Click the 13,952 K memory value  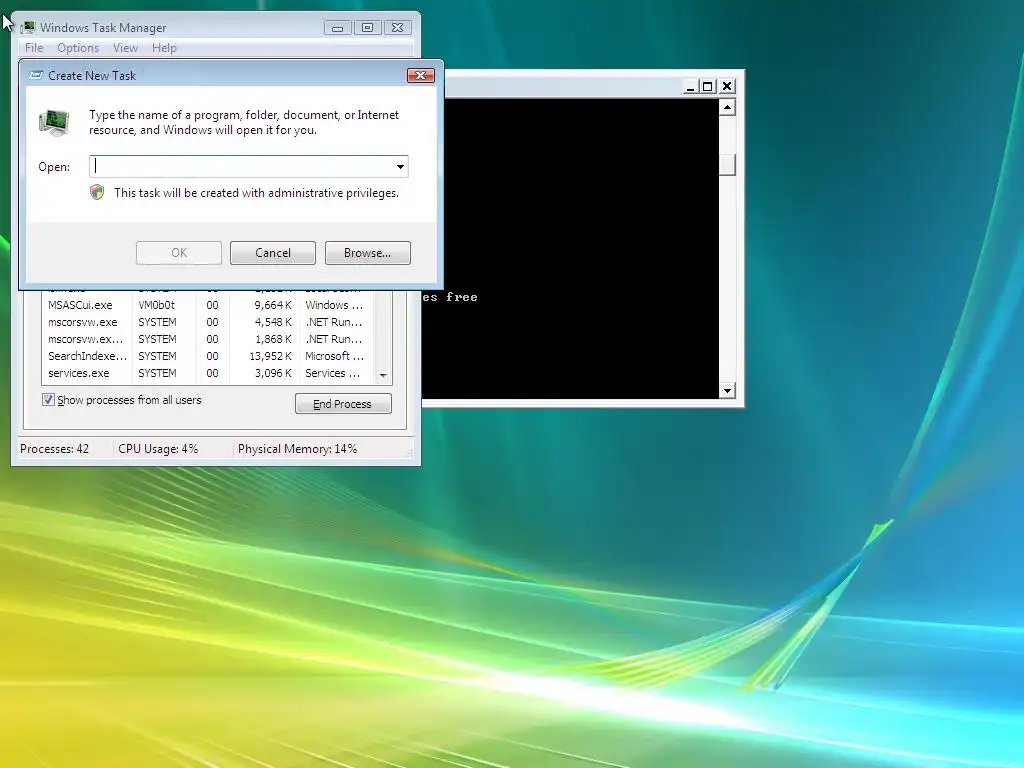click(270, 356)
